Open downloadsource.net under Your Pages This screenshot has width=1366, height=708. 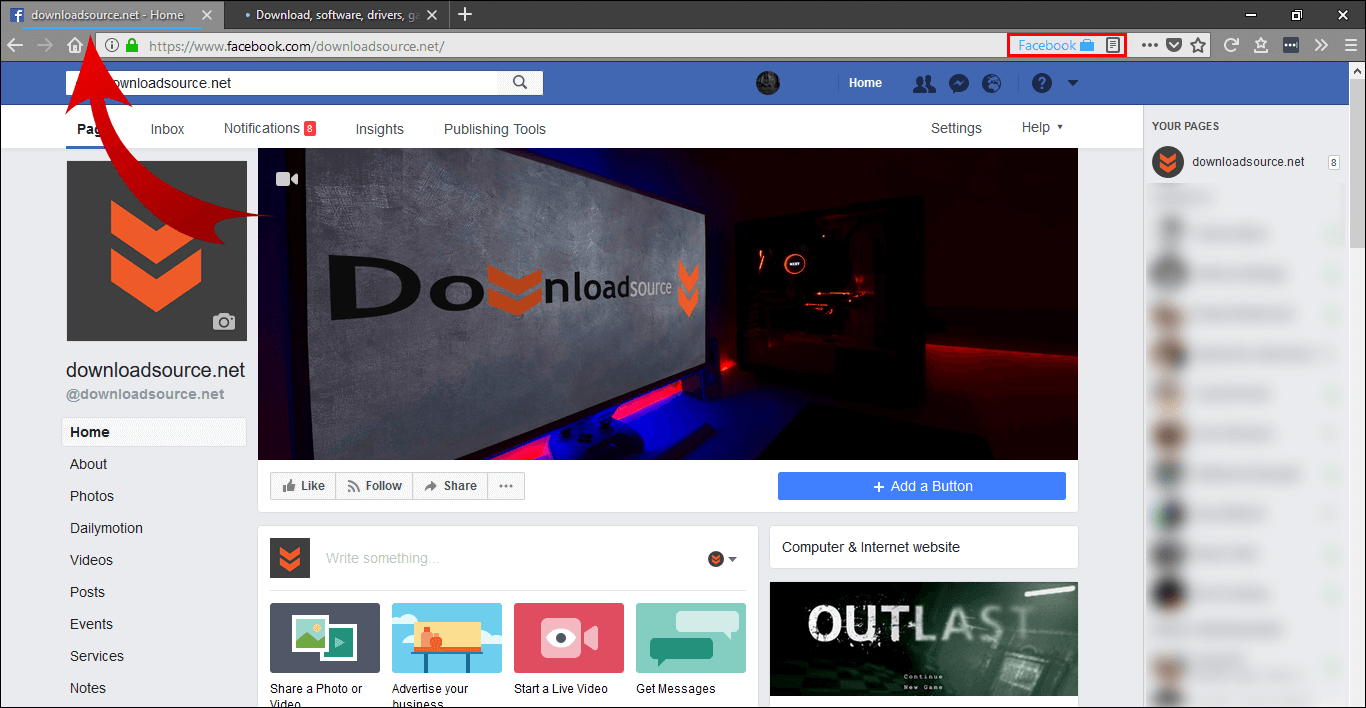(x=1246, y=162)
